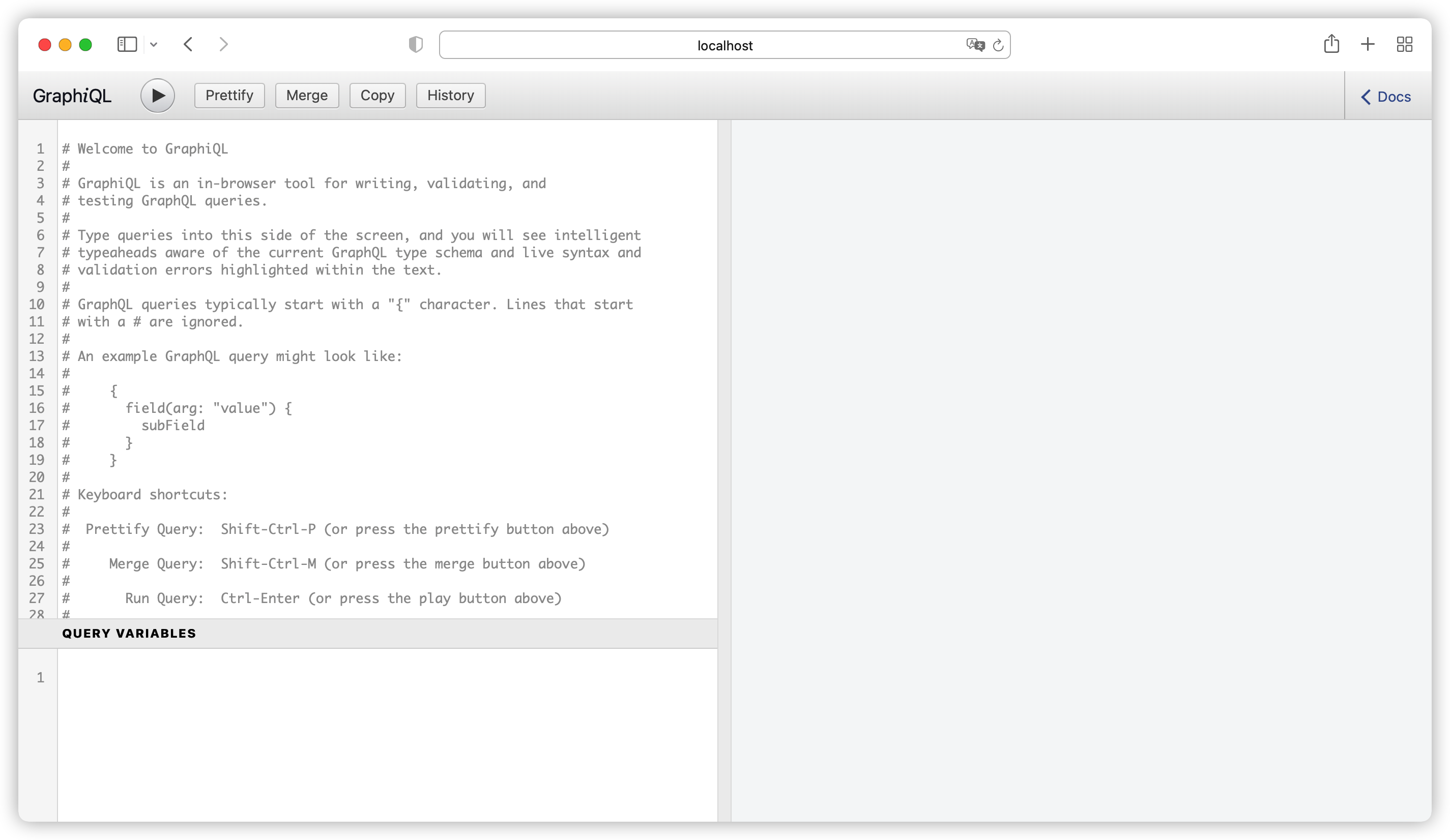The width and height of the screenshot is (1450, 840).
Task: Click the browser share/export icon
Action: (1331, 44)
